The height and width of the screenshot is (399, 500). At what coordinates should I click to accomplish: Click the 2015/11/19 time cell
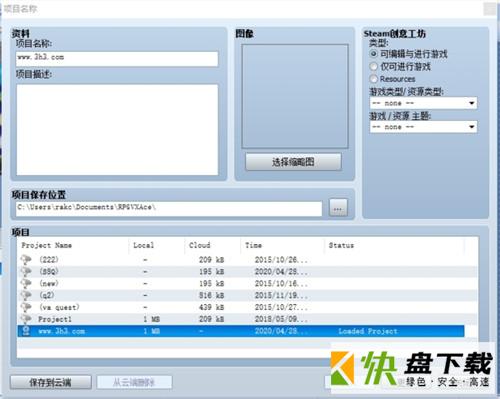(x=281, y=295)
